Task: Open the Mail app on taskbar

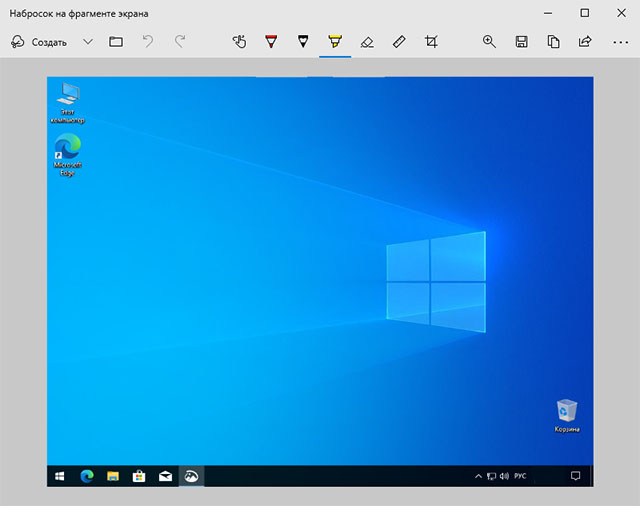Action: coord(165,476)
